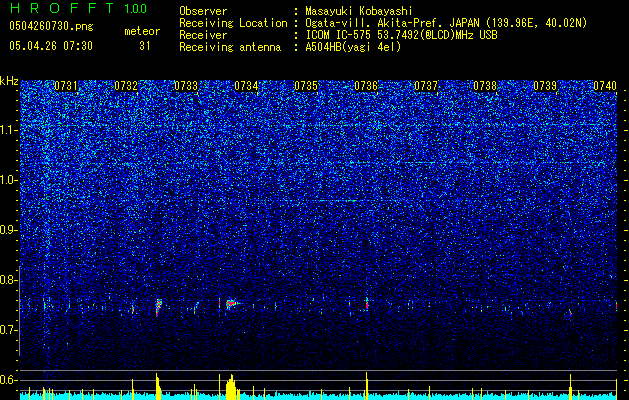Click the 0735 time marker
Image resolution: width=629 pixels, height=400 pixels.
point(306,86)
